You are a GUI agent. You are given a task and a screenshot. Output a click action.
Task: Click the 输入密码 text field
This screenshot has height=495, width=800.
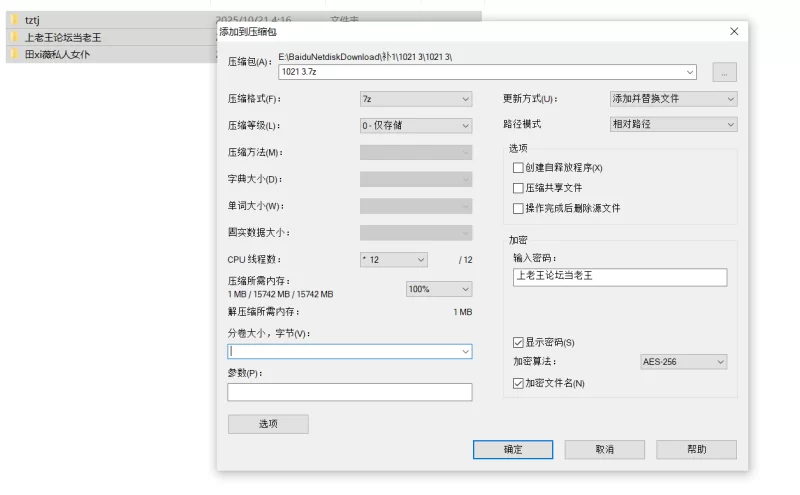click(x=619, y=277)
